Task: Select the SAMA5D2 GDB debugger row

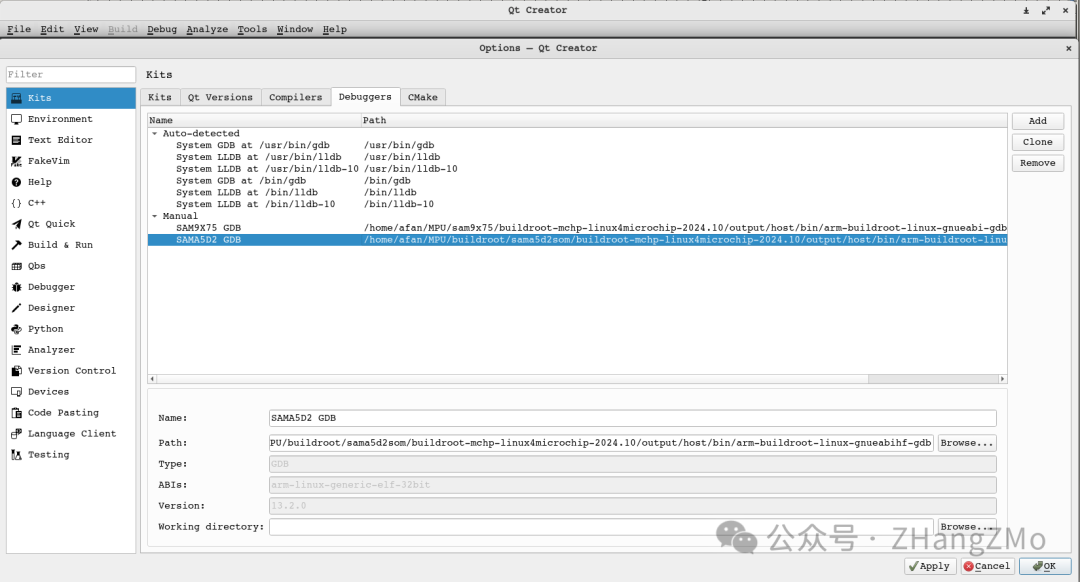Action: coord(577,240)
